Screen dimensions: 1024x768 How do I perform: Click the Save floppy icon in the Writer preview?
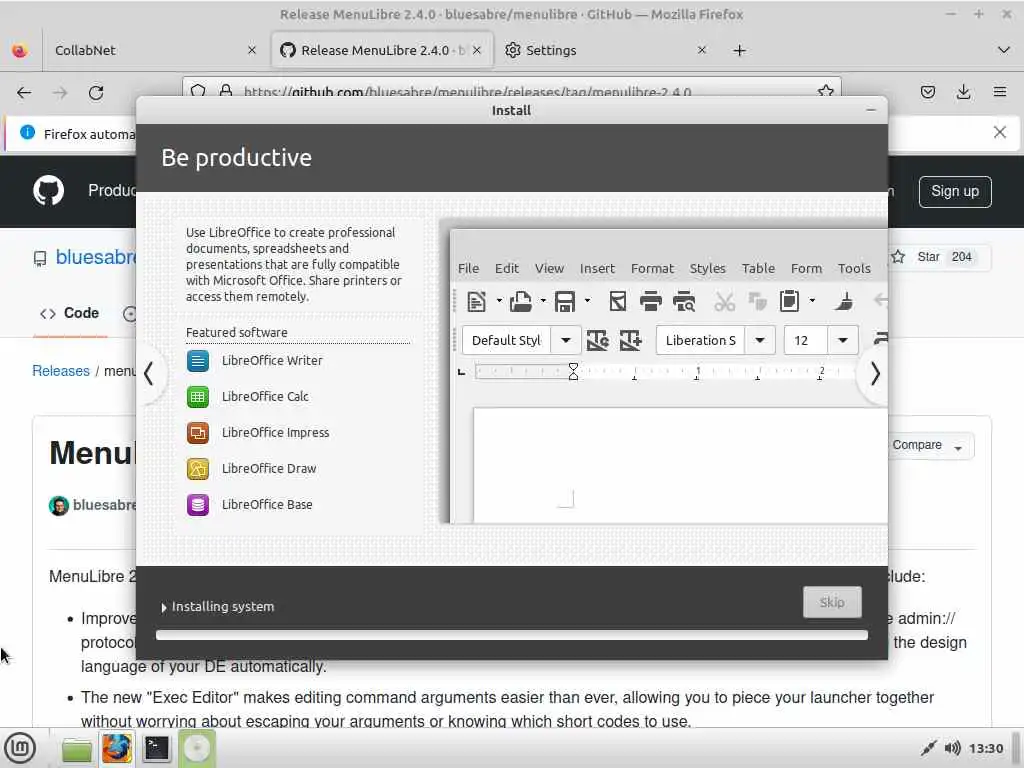pyautogui.click(x=565, y=301)
